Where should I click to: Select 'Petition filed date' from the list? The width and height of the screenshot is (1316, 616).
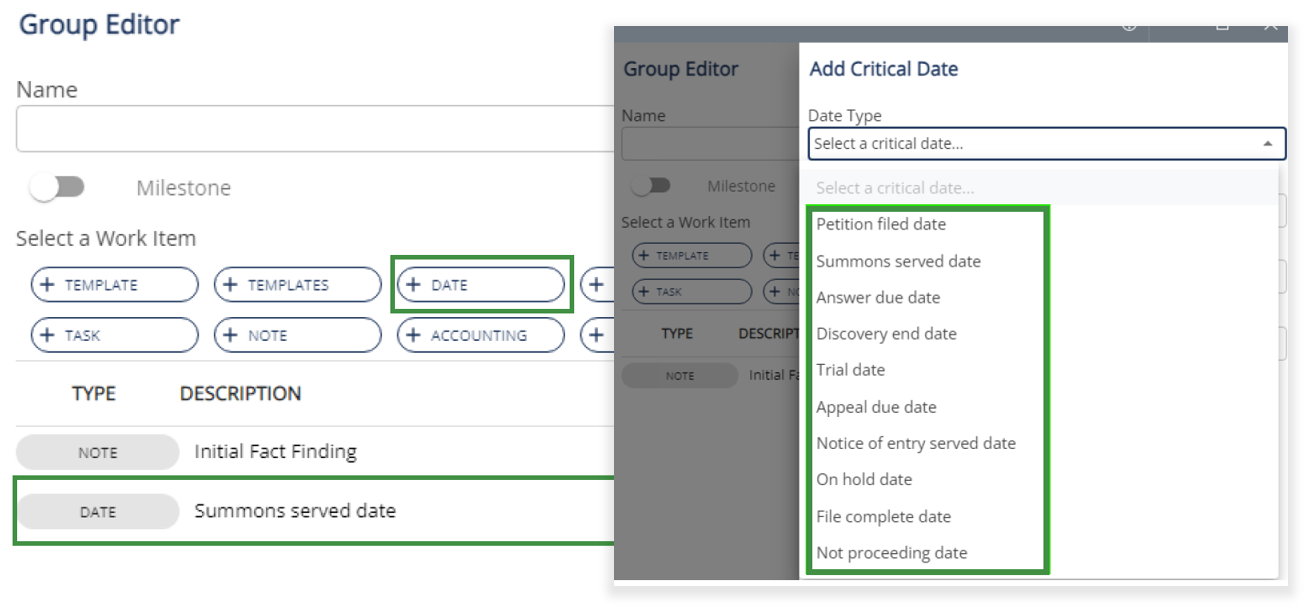(x=881, y=224)
